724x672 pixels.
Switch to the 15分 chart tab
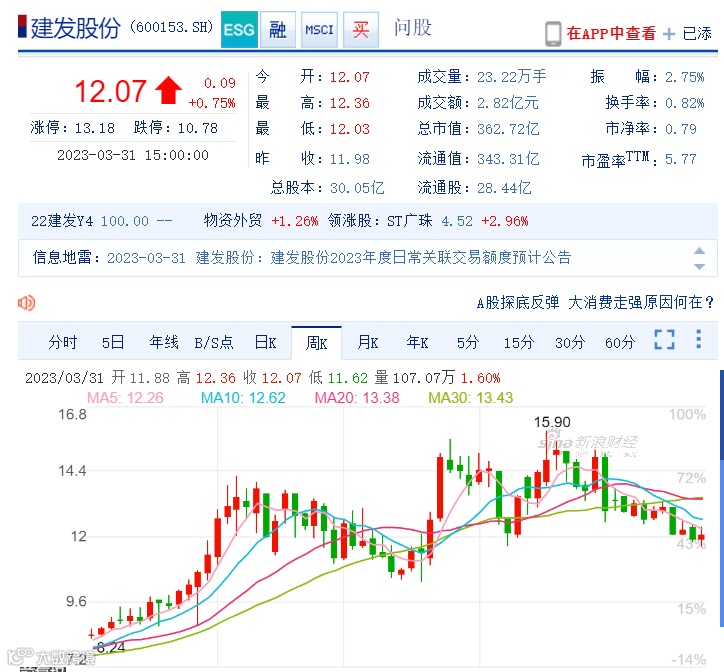[519, 343]
